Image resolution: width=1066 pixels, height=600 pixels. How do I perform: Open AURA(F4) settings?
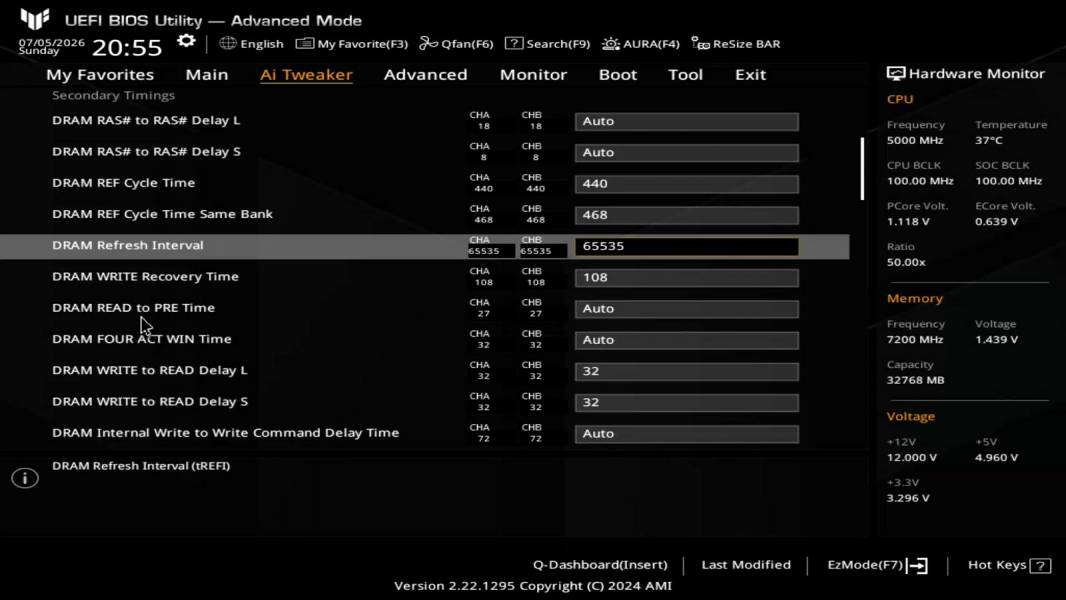click(651, 44)
